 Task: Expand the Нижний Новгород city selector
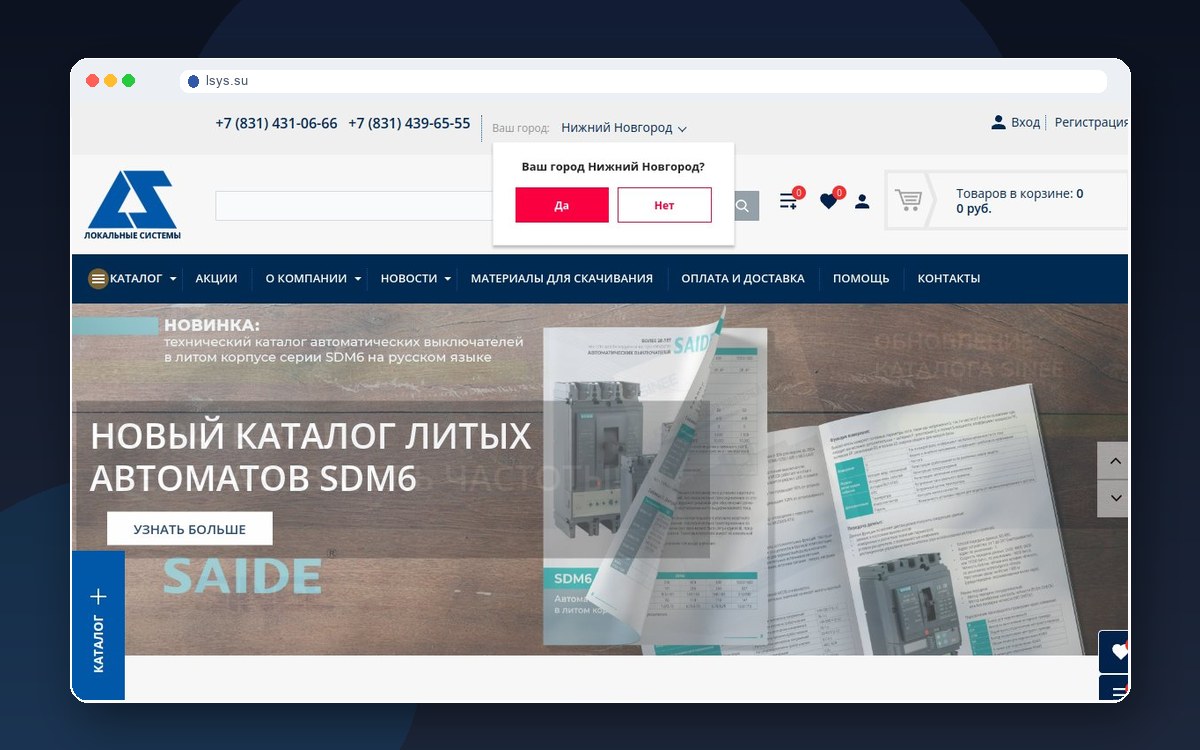tap(624, 128)
